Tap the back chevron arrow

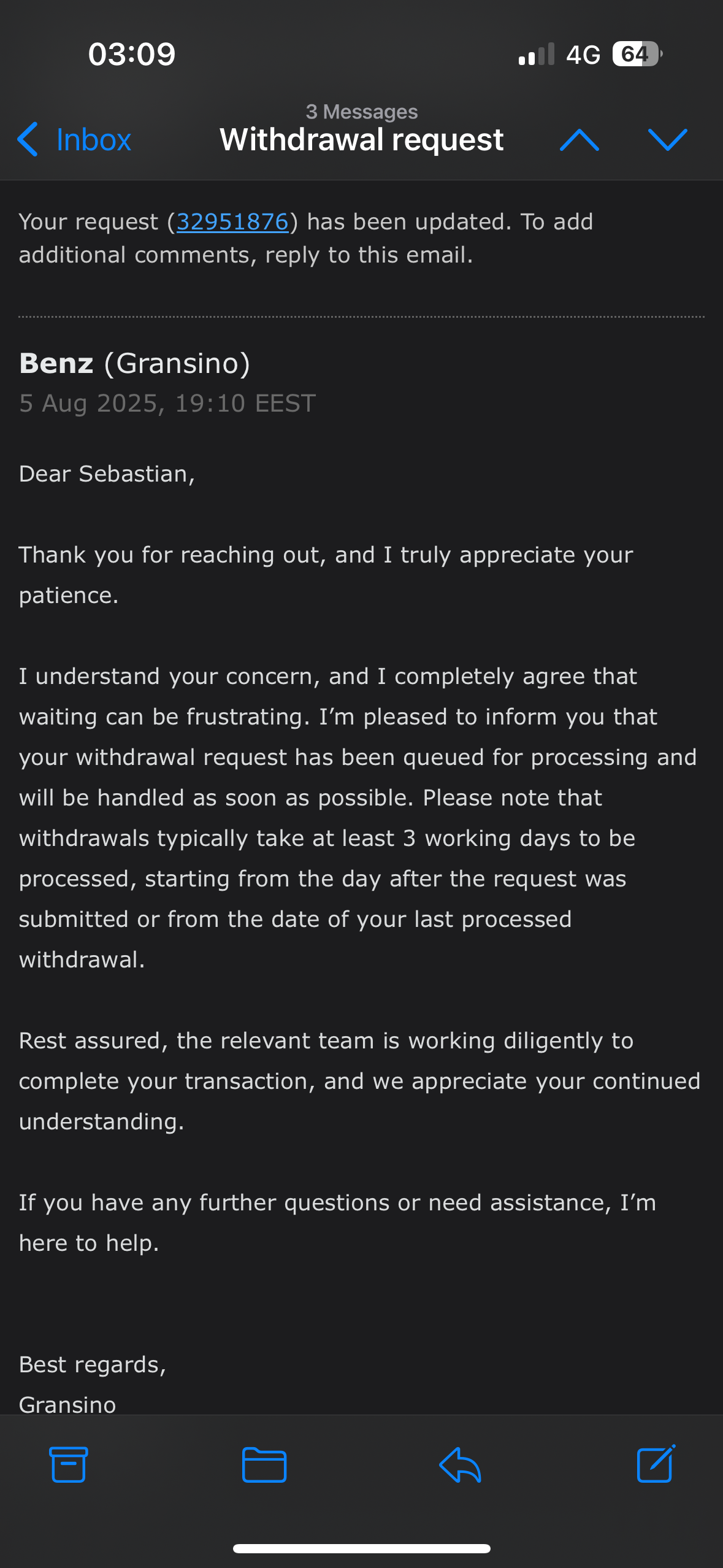pos(28,139)
